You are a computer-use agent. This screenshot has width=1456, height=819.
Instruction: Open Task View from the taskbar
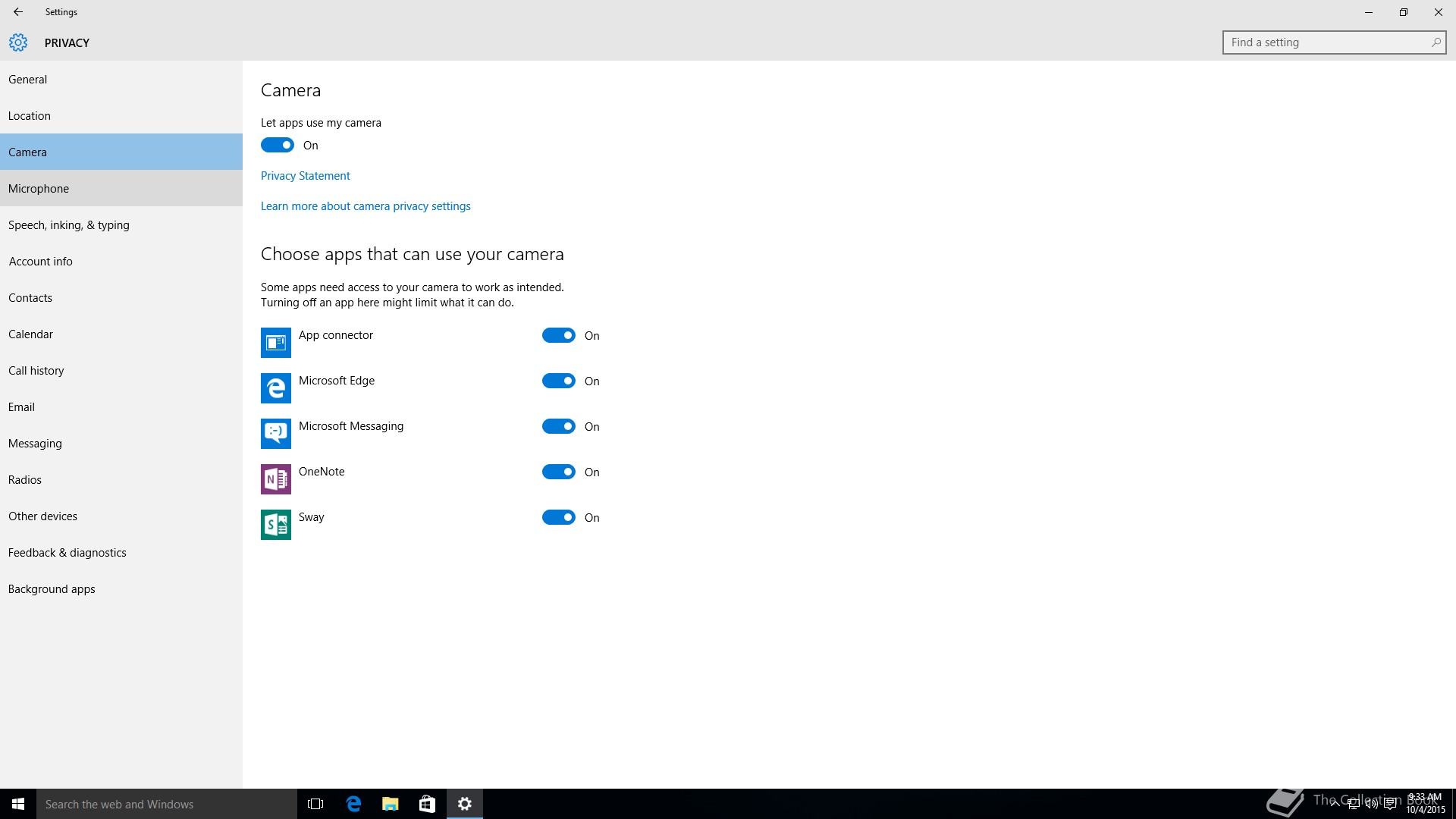pos(315,804)
